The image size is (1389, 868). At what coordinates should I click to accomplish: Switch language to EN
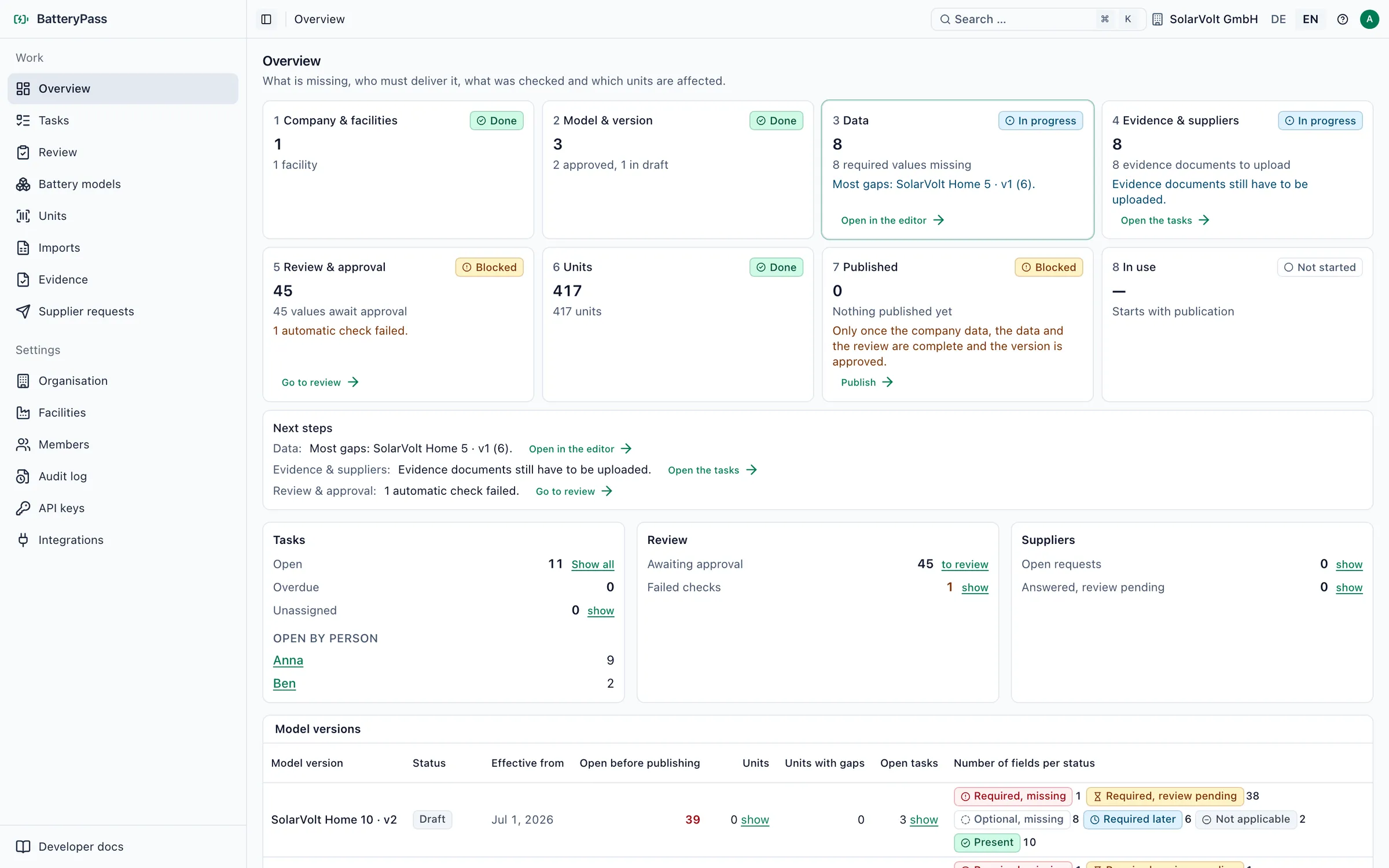[x=1310, y=19]
